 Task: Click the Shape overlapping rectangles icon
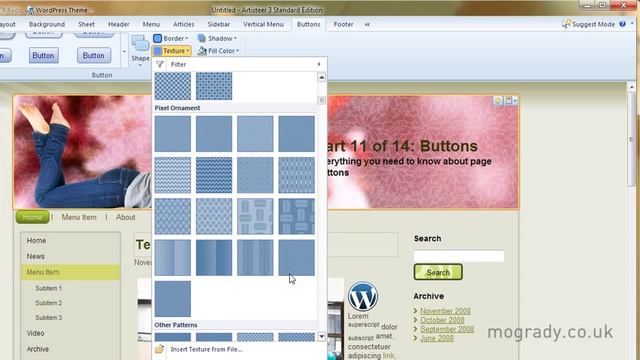tap(140, 44)
